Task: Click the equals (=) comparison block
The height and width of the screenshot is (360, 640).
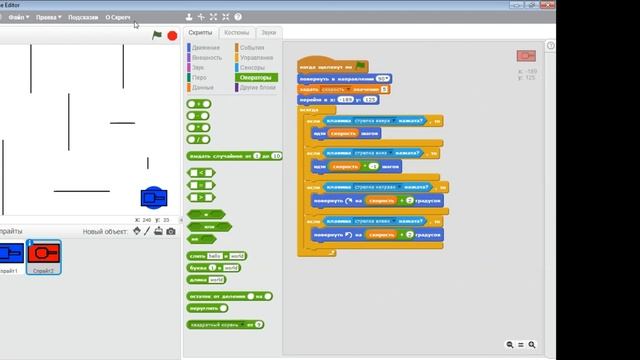Action: (201, 185)
